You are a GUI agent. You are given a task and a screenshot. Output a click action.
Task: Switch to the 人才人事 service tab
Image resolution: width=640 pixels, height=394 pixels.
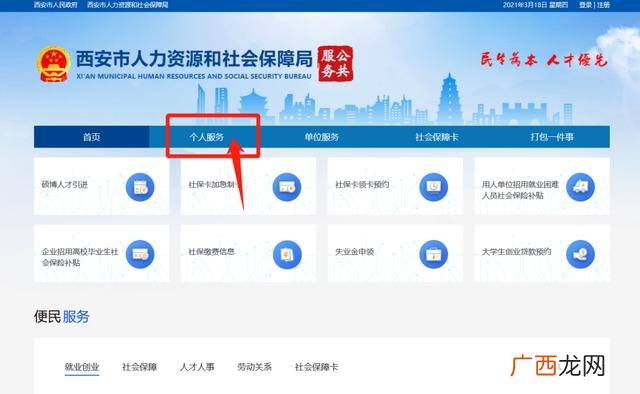(197, 367)
